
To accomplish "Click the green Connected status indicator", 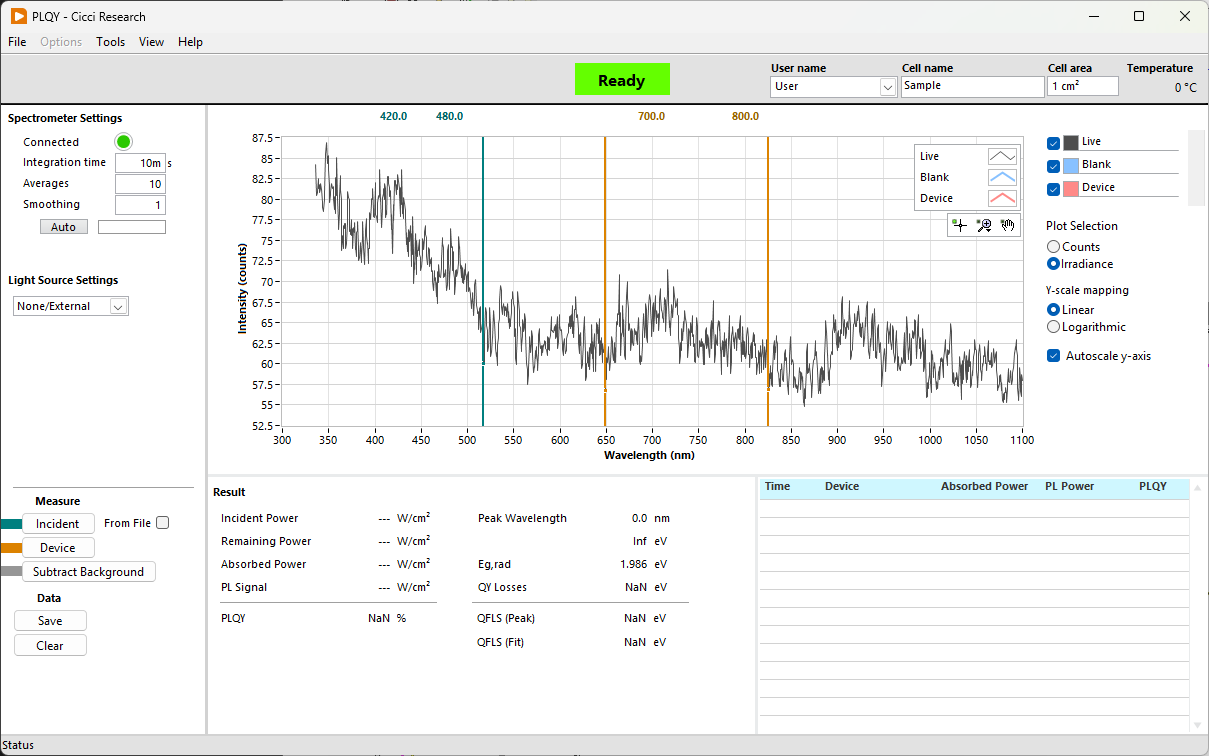I will coord(124,142).
